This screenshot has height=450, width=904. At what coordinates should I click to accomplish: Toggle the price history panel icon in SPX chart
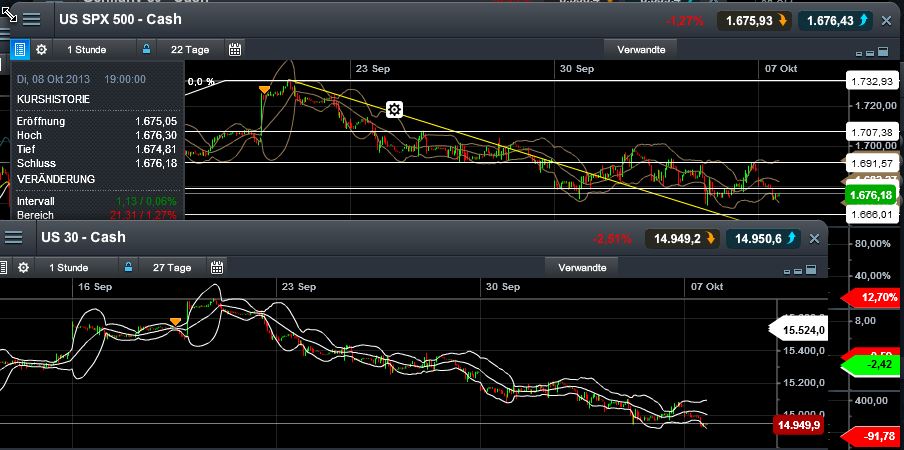(20, 50)
